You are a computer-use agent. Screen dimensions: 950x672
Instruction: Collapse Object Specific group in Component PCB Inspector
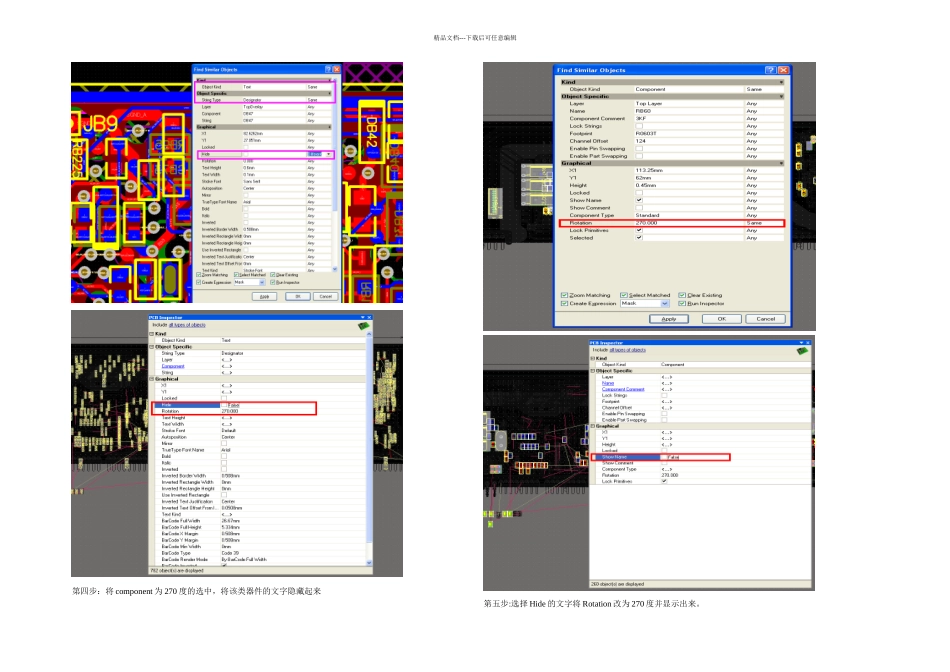tap(594, 371)
